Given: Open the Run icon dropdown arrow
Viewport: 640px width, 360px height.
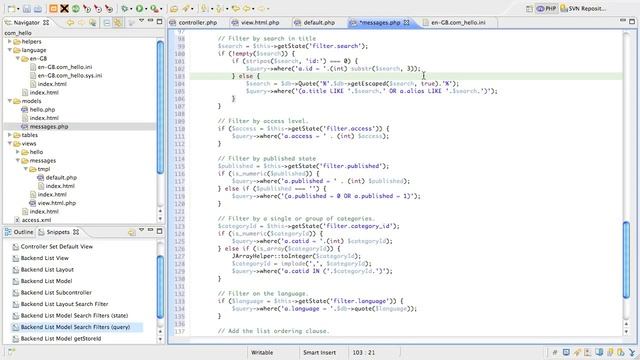Looking at the screenshot, I should [x=146, y=9].
